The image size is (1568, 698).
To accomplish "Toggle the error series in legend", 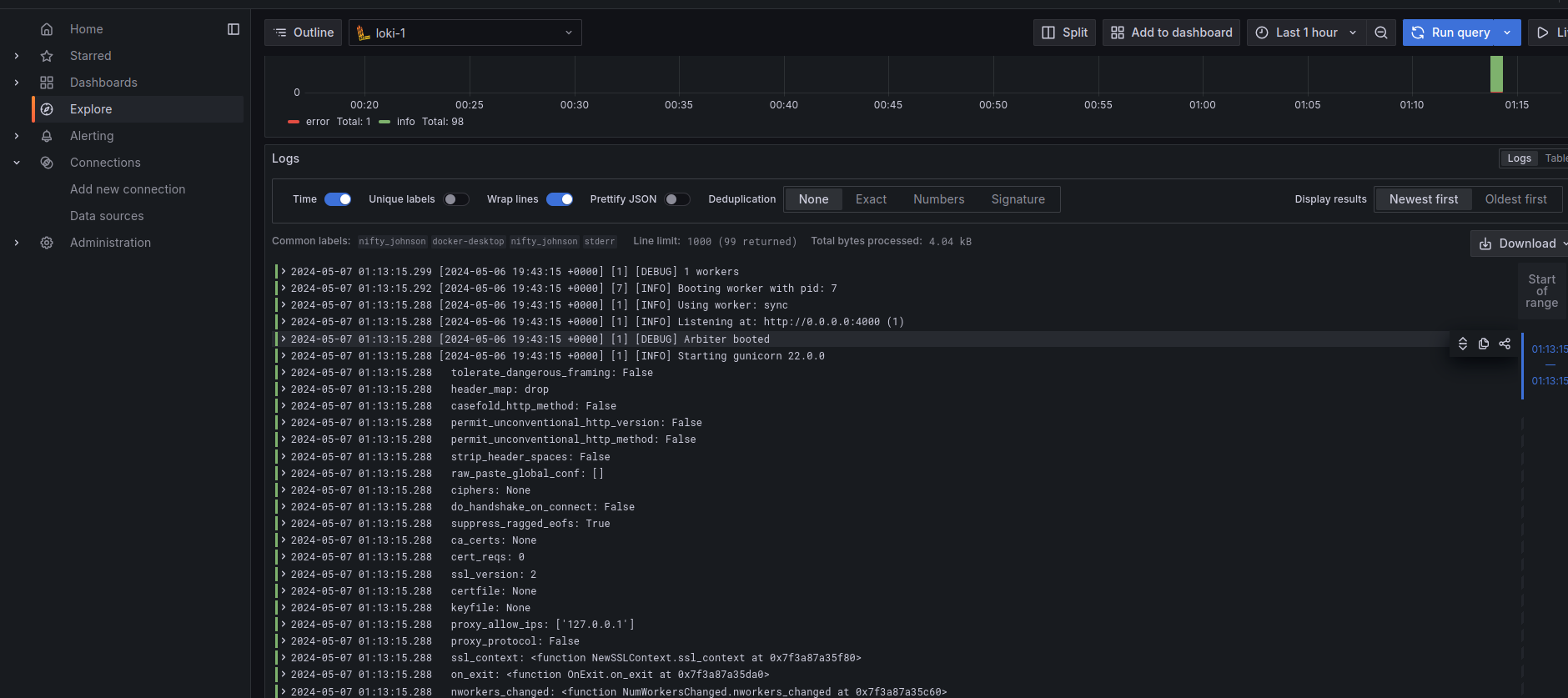I will (x=317, y=122).
